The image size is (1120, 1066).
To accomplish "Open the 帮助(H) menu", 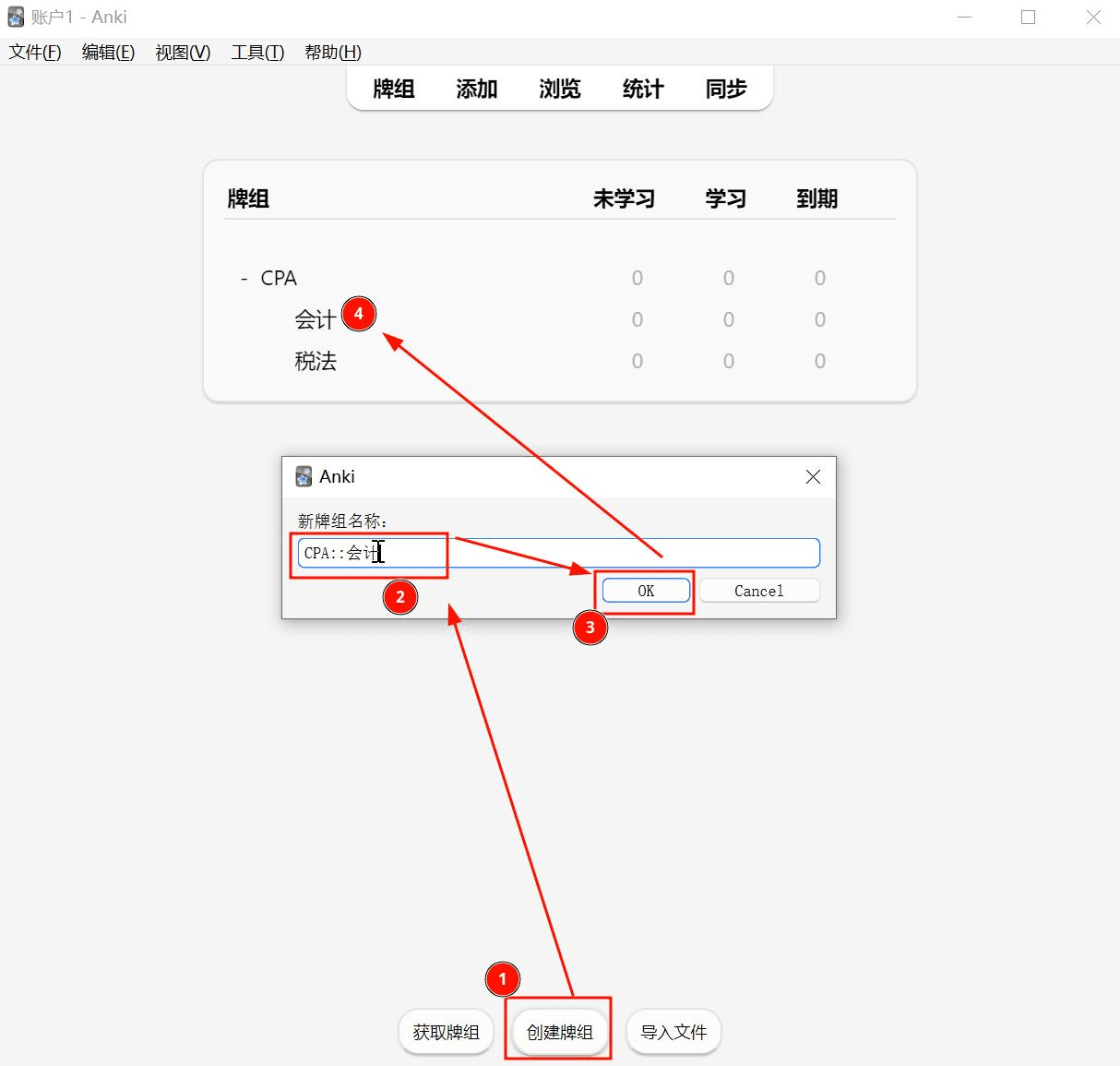I will coord(333,53).
